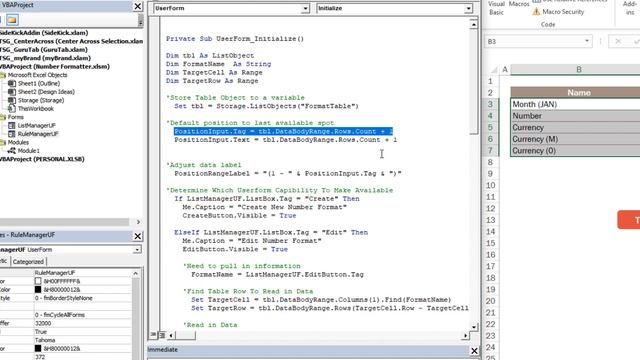Image resolution: width=640 pixels, height=360 pixels.
Task: Open the Storage (Storage) sheet object
Action: click(x=40, y=100)
